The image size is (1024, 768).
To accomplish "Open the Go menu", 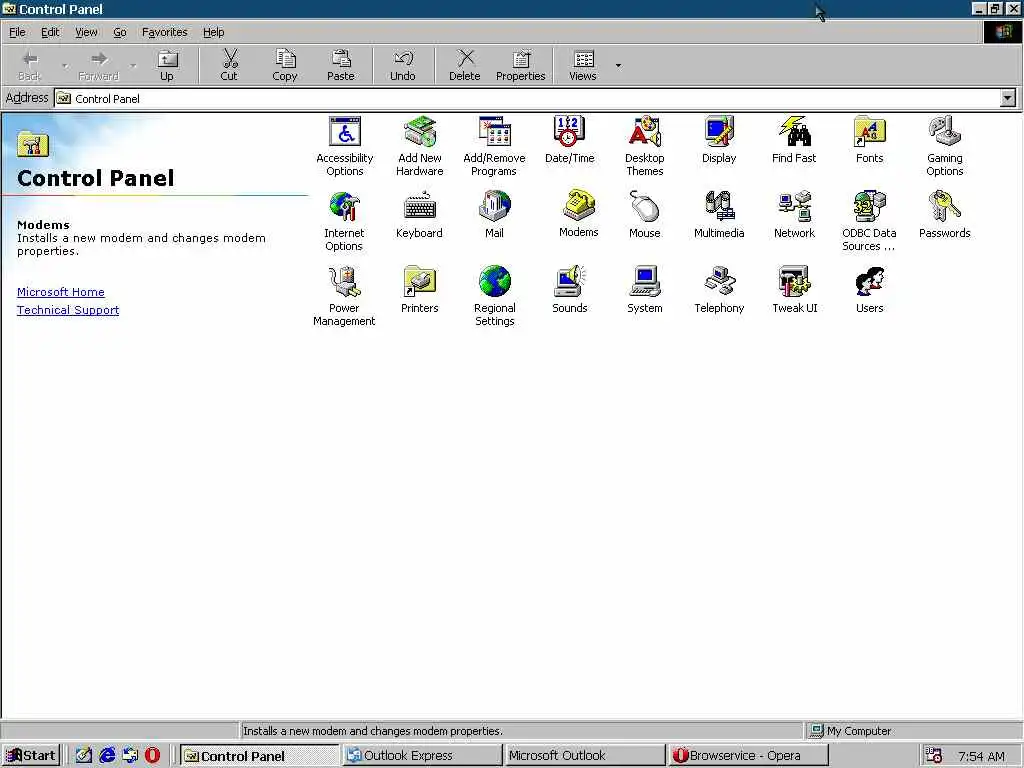I will click(x=120, y=32).
